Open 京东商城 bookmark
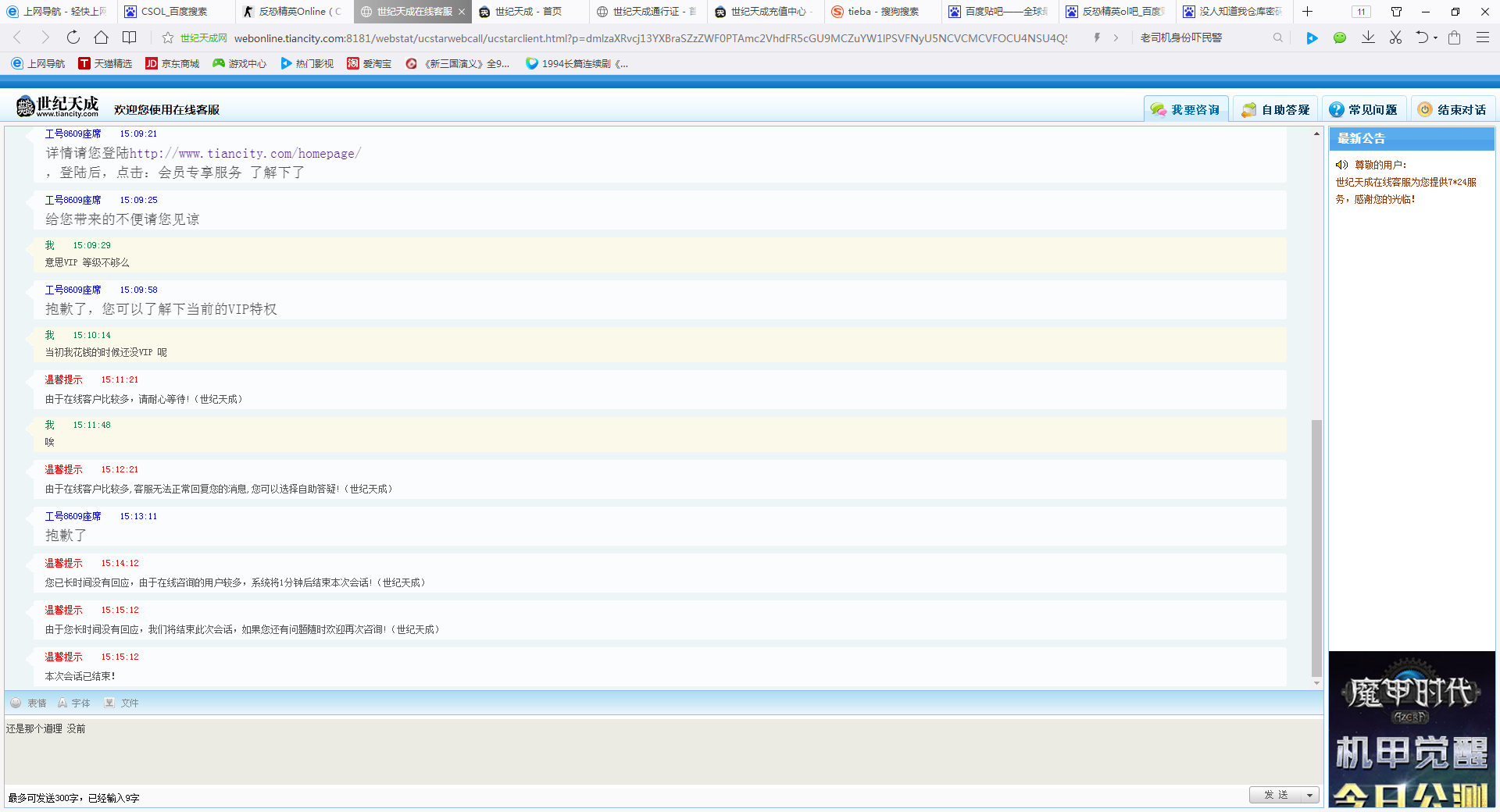The image size is (1500, 812). 172,63
